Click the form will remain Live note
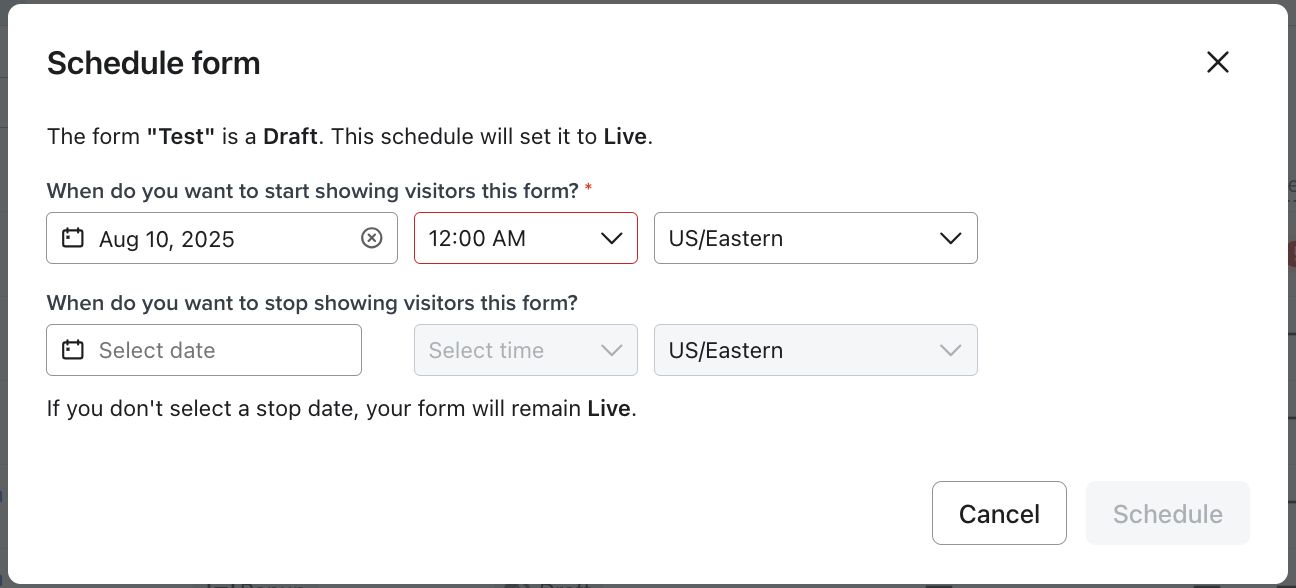 tap(341, 408)
